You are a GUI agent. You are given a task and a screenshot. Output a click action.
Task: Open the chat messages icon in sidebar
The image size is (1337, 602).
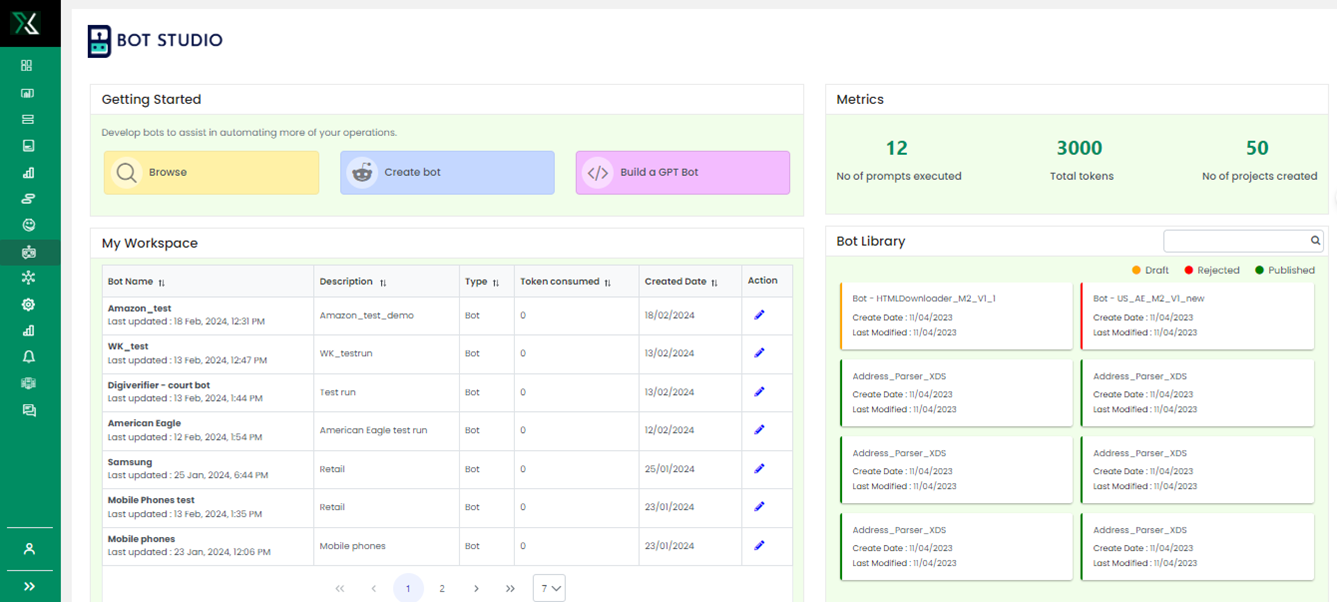(28, 410)
